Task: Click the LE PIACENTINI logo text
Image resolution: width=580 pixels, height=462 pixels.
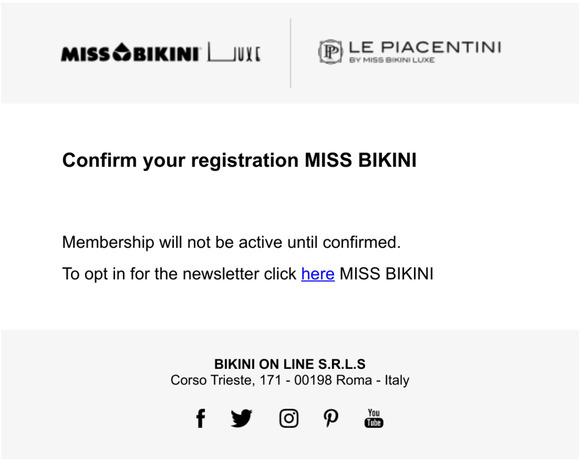Action: point(425,47)
